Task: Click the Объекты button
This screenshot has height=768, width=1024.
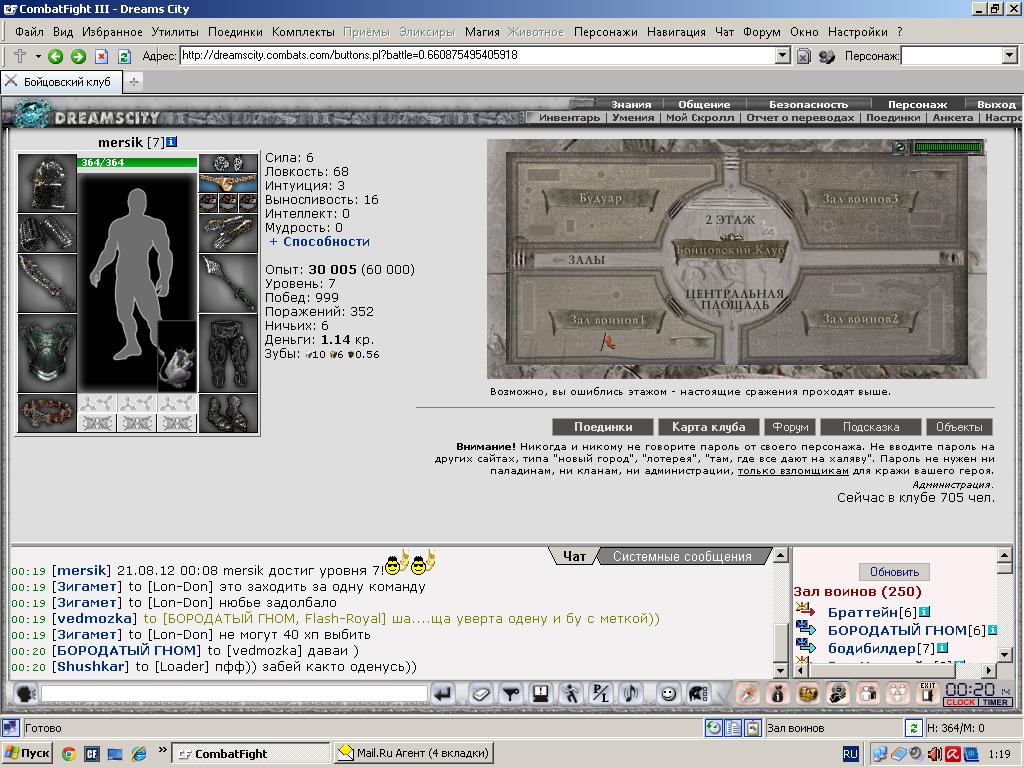Action: 959,427
